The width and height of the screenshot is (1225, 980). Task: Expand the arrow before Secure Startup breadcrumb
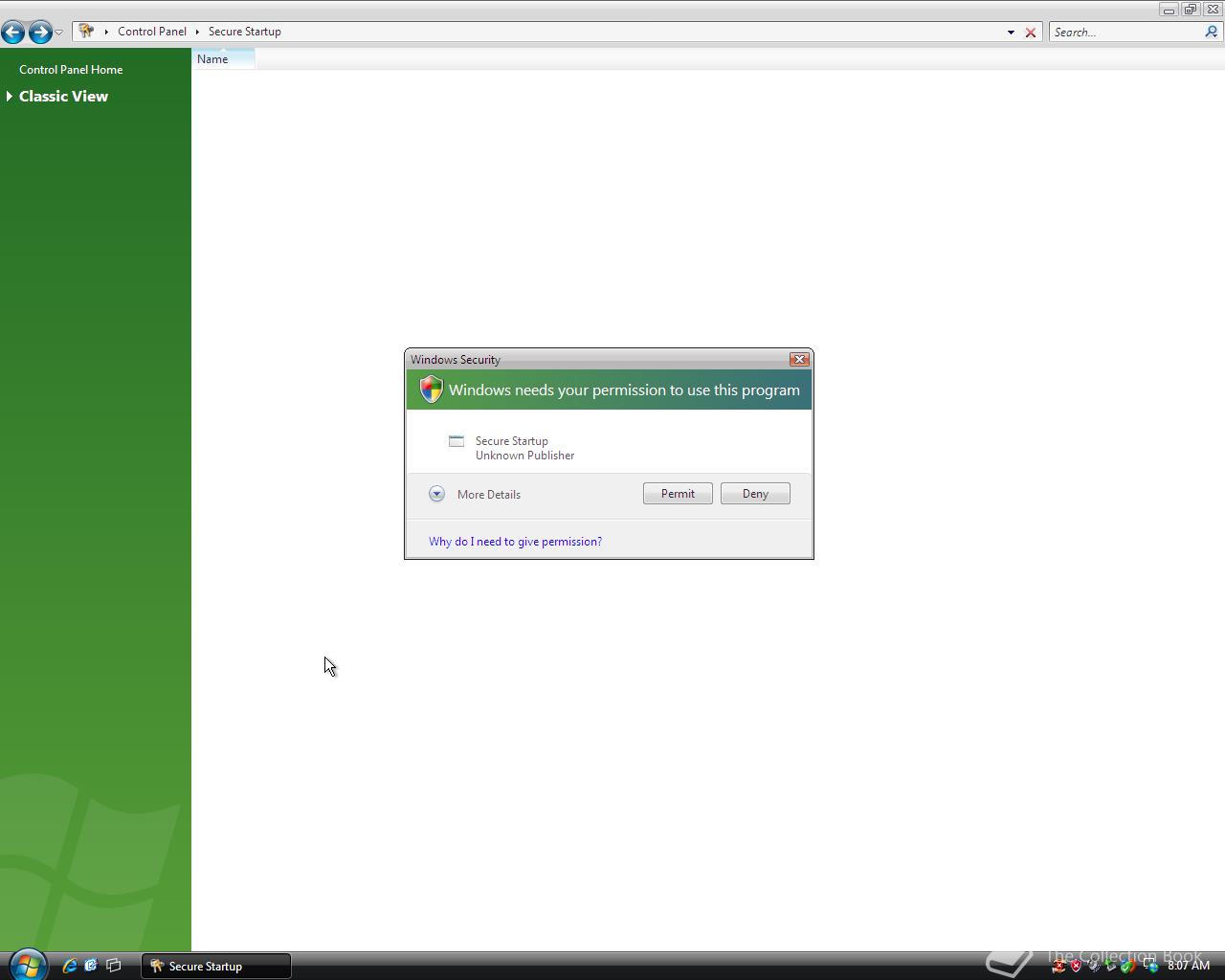[x=197, y=32]
